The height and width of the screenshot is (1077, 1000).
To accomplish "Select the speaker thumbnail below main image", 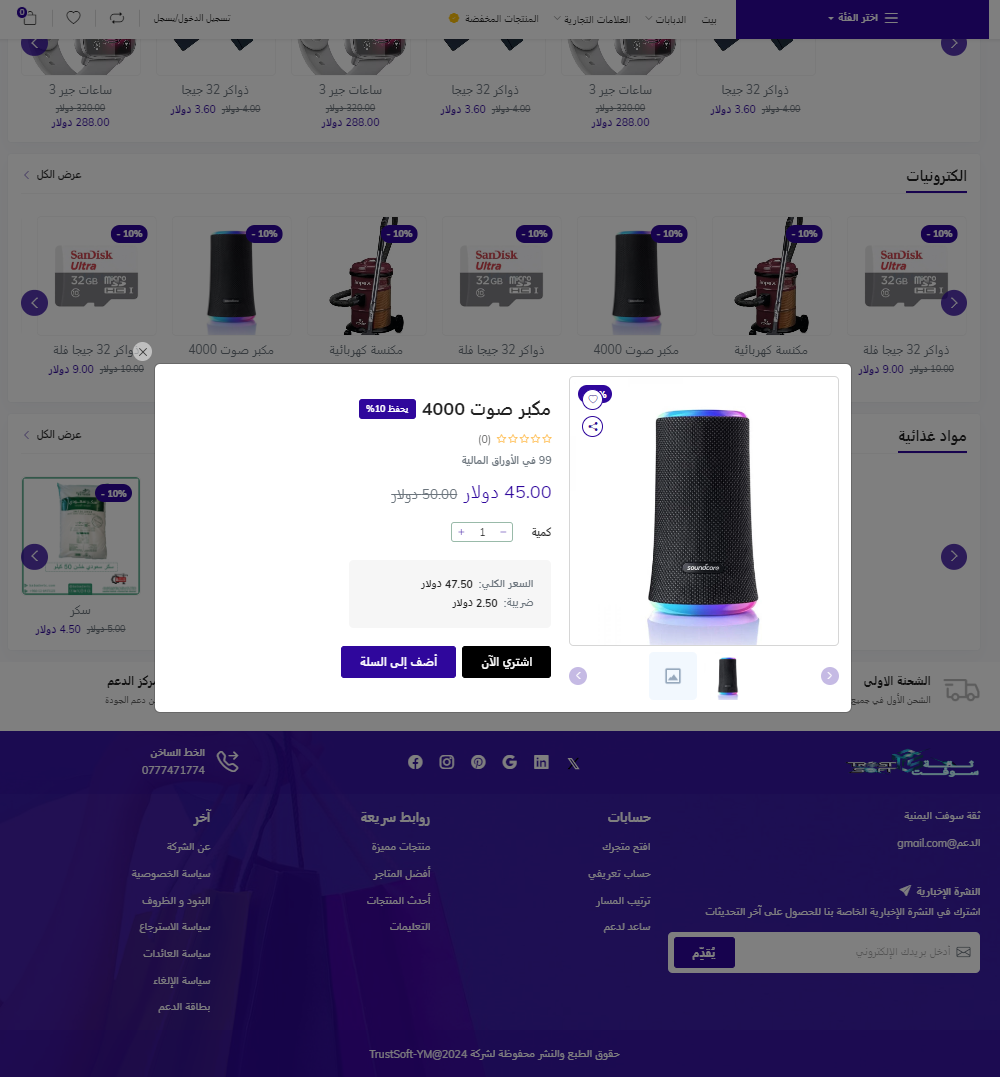I will 727,677.
